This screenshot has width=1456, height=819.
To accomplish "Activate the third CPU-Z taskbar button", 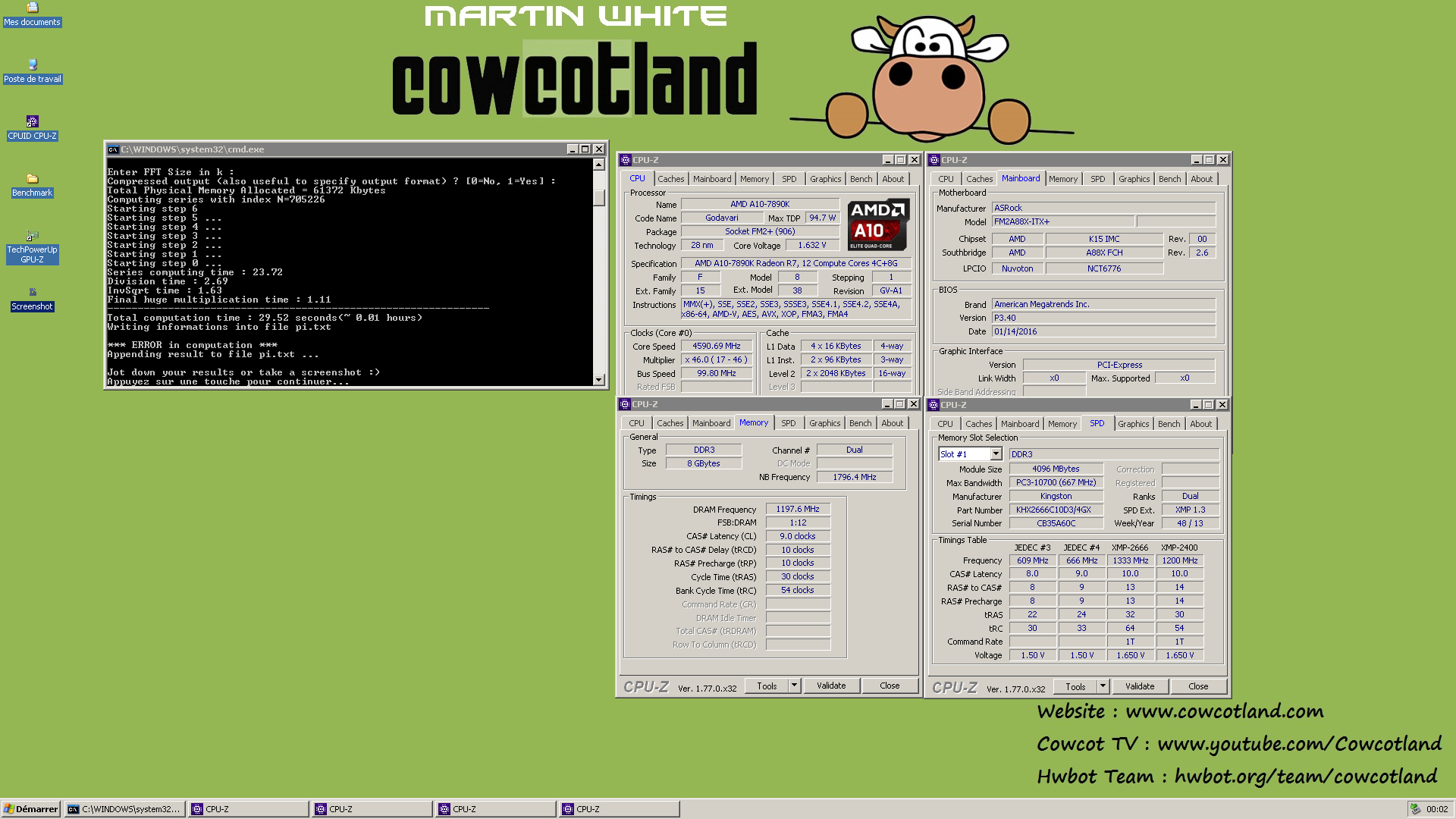I will [496, 809].
